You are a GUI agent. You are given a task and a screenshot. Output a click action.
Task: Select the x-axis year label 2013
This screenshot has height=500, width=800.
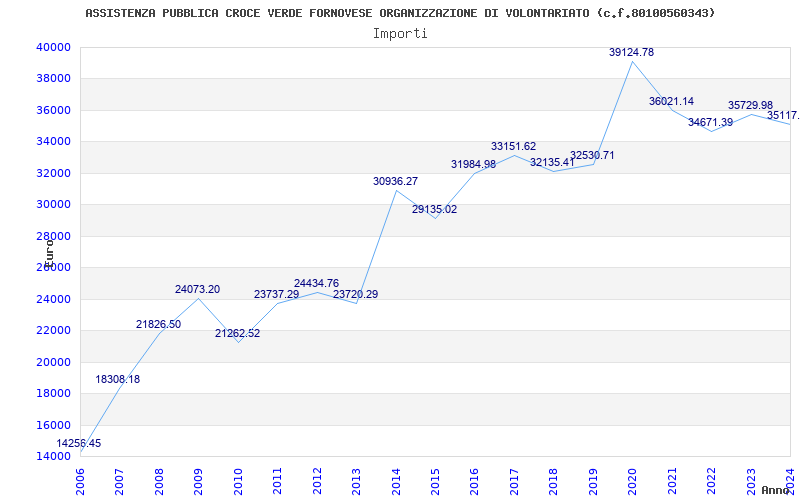356,482
